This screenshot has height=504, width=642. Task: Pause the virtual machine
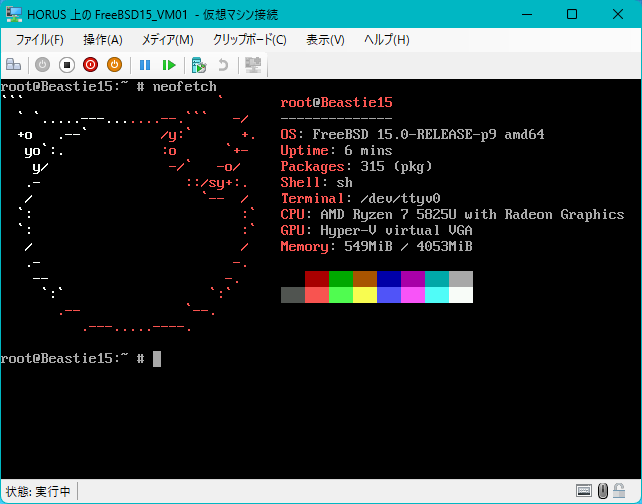pyautogui.click(x=145, y=65)
